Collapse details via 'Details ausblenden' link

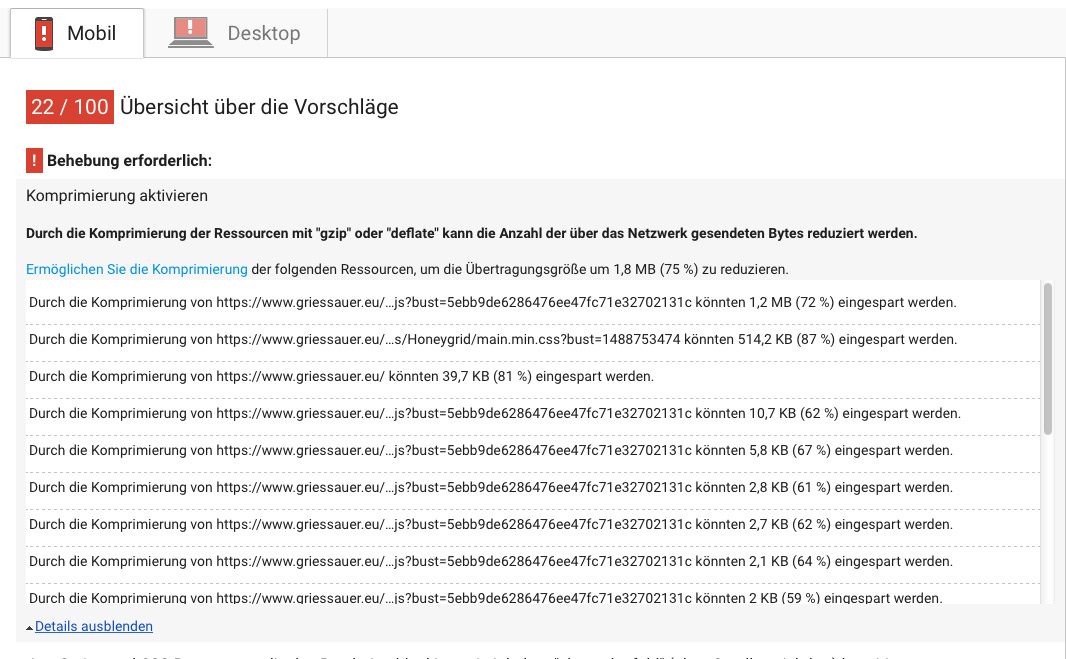coord(94,626)
